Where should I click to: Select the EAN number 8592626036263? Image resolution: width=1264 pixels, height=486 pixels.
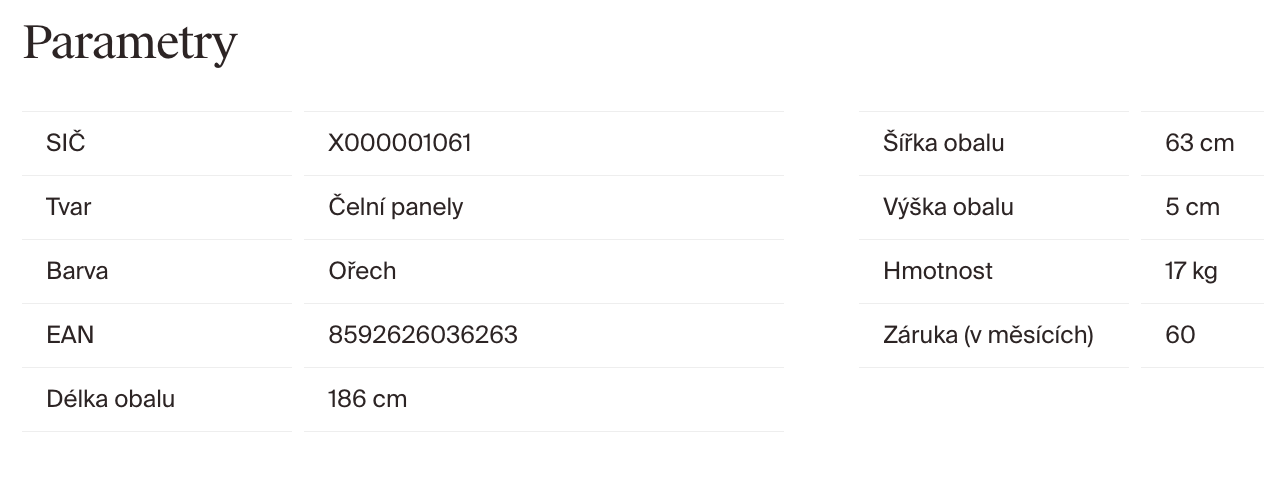click(423, 335)
